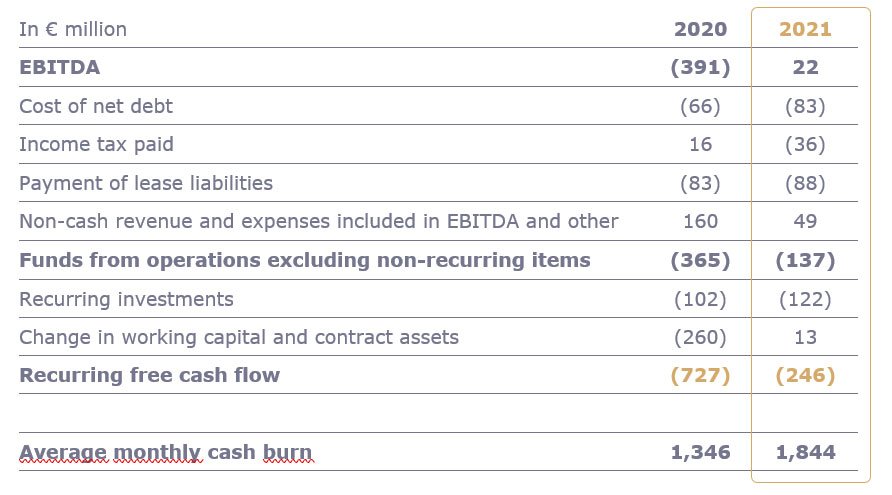Select the 'Funds from operations' row label
Screen dimensions: 892x495
[x=304, y=260]
